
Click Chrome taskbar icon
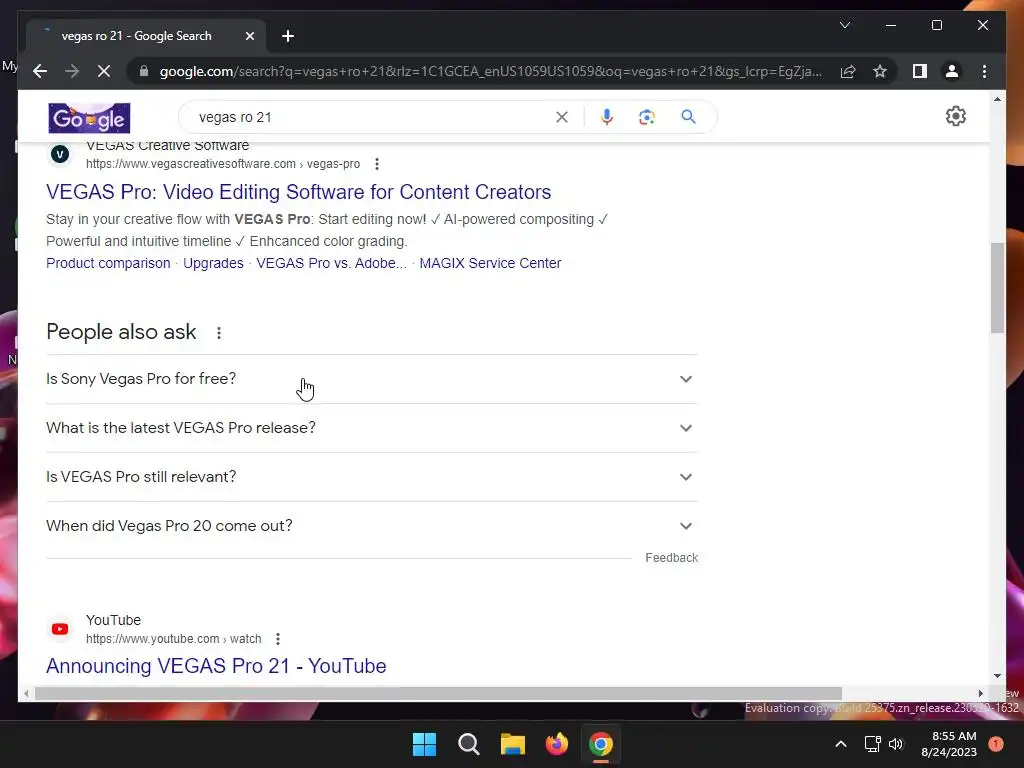[x=601, y=744]
